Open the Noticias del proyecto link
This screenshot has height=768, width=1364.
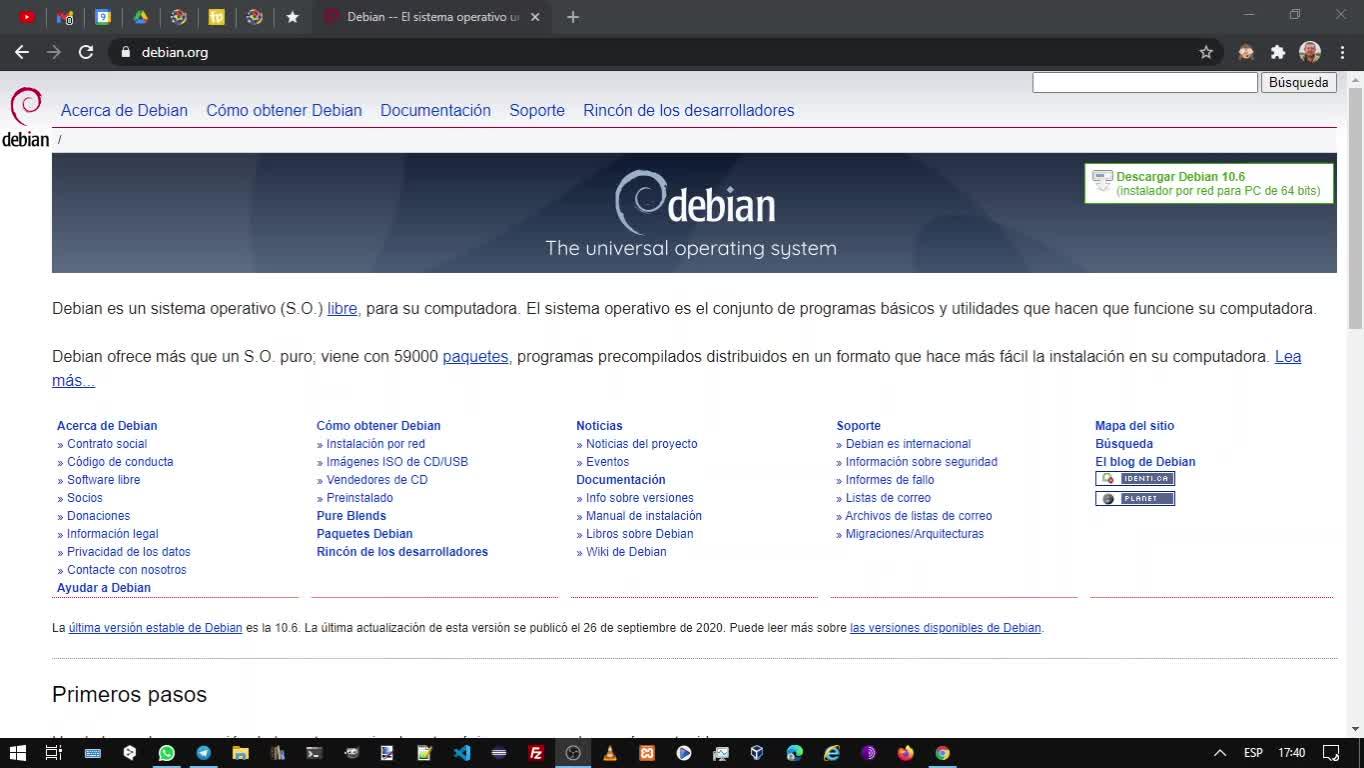pos(642,444)
